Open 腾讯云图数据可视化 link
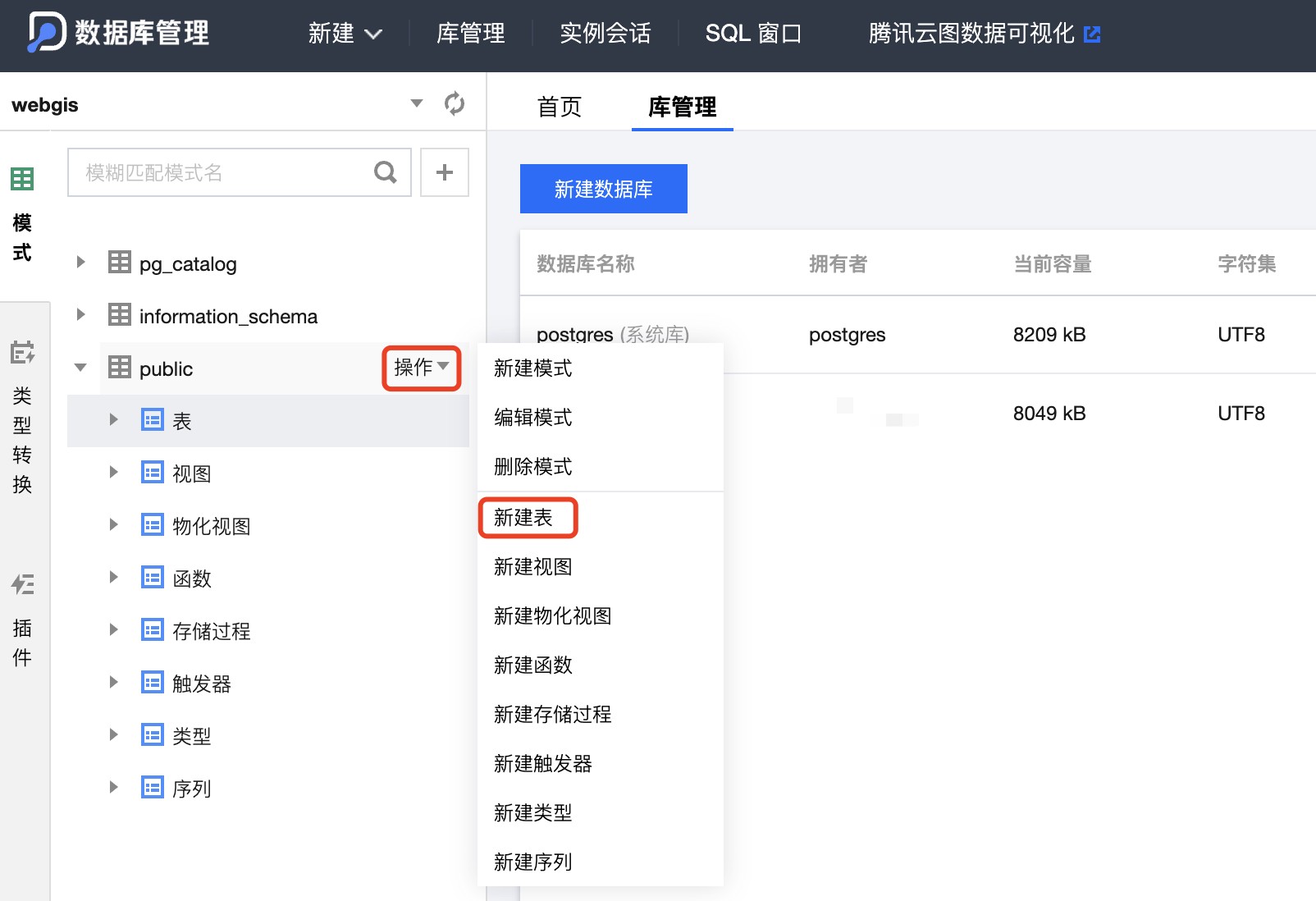 click(x=971, y=34)
